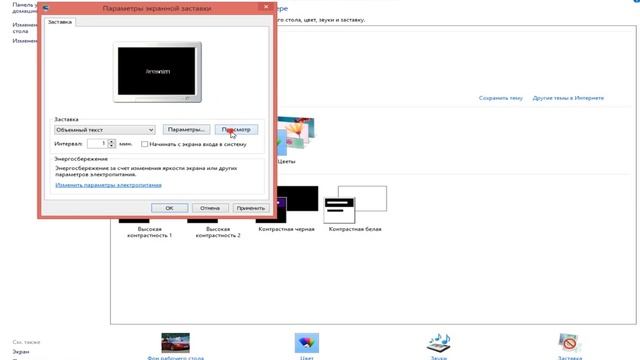This screenshot has width=640, height=360.
Task: Click Сохранить тему link
Action: [500, 98]
